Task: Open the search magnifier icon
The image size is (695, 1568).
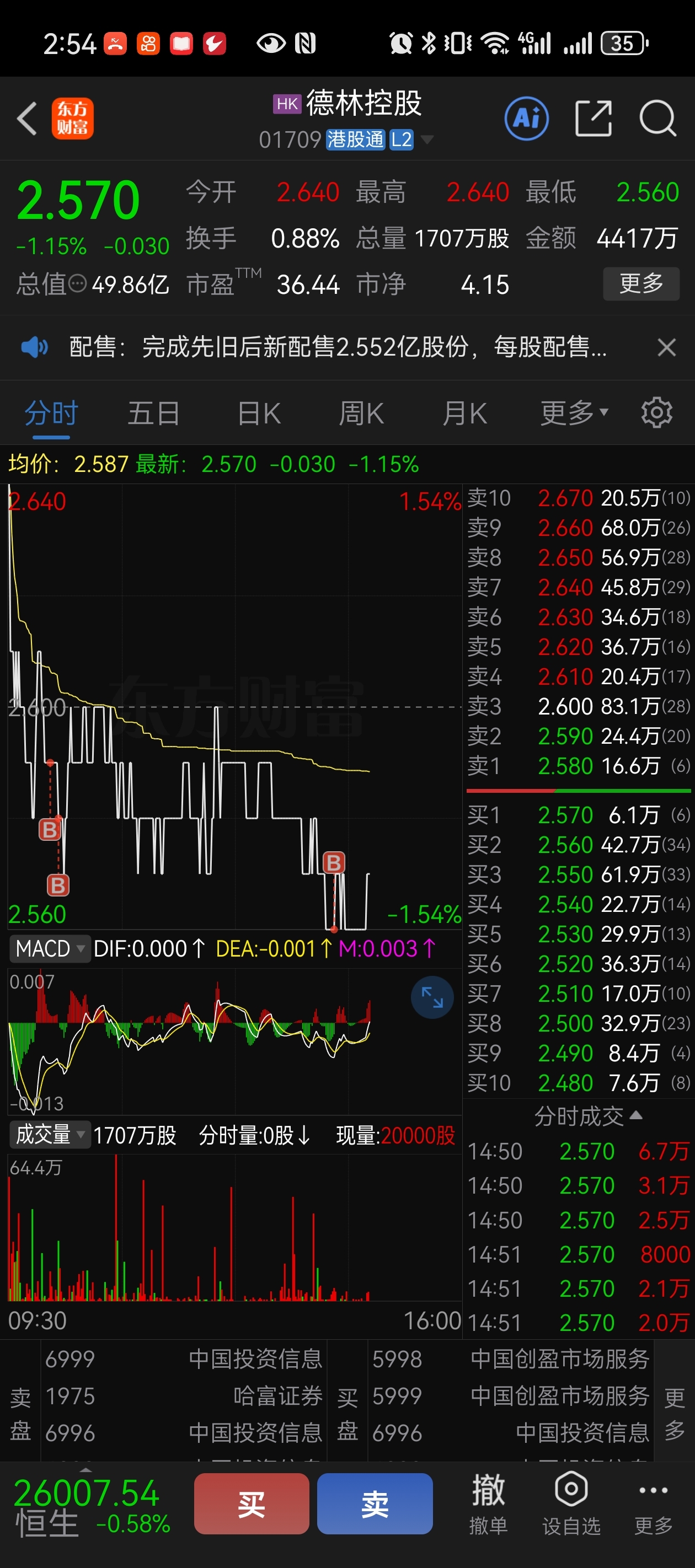Action: click(658, 118)
